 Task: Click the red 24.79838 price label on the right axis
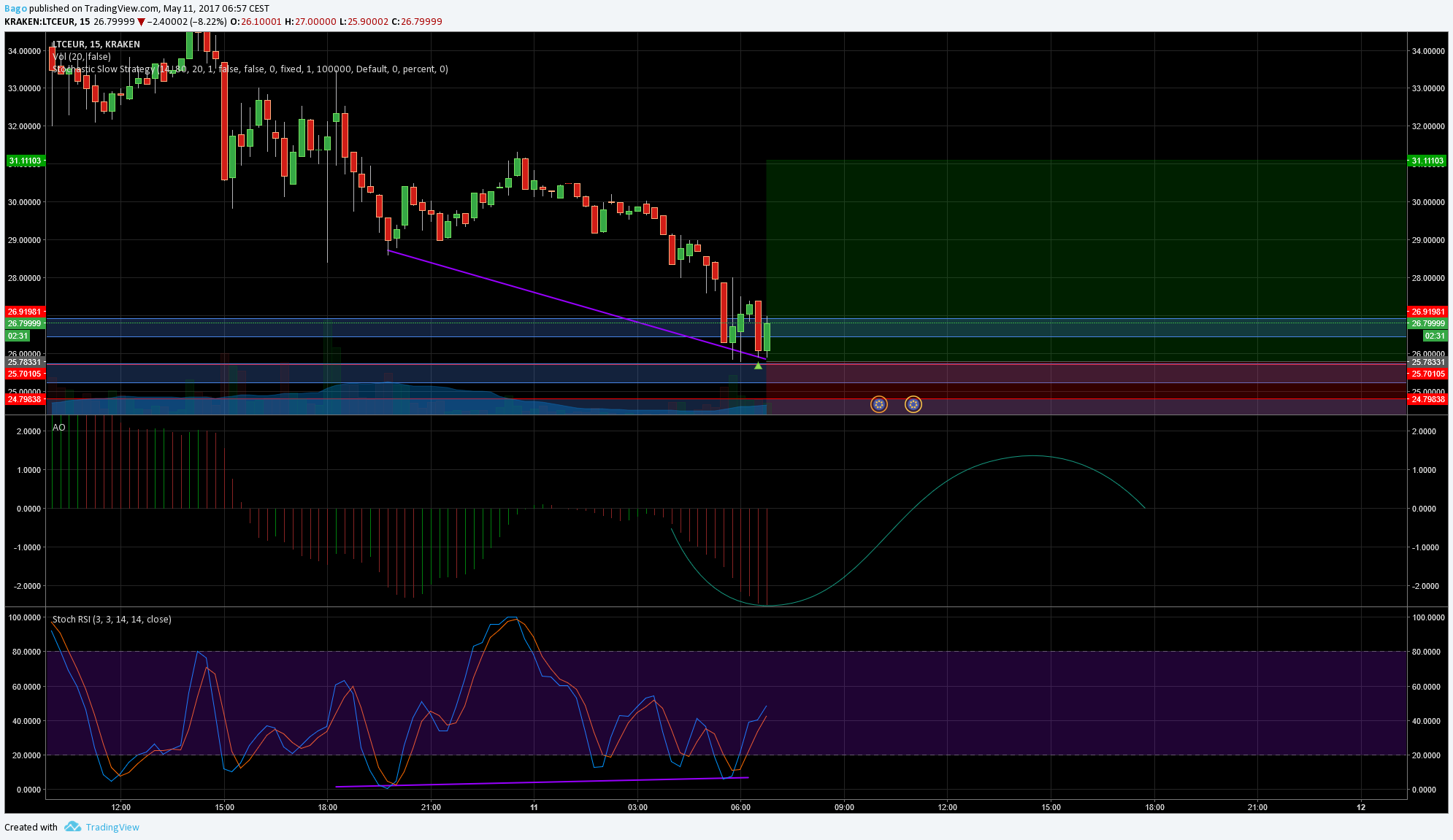point(1427,399)
